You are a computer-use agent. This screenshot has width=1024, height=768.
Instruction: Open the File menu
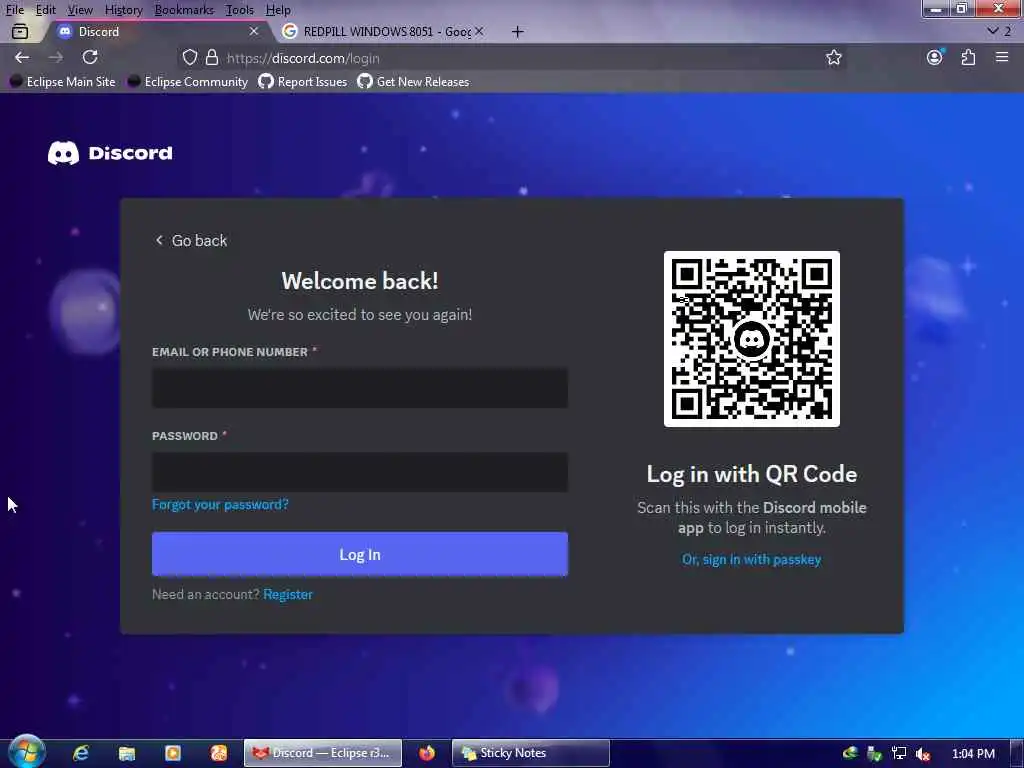pos(14,10)
